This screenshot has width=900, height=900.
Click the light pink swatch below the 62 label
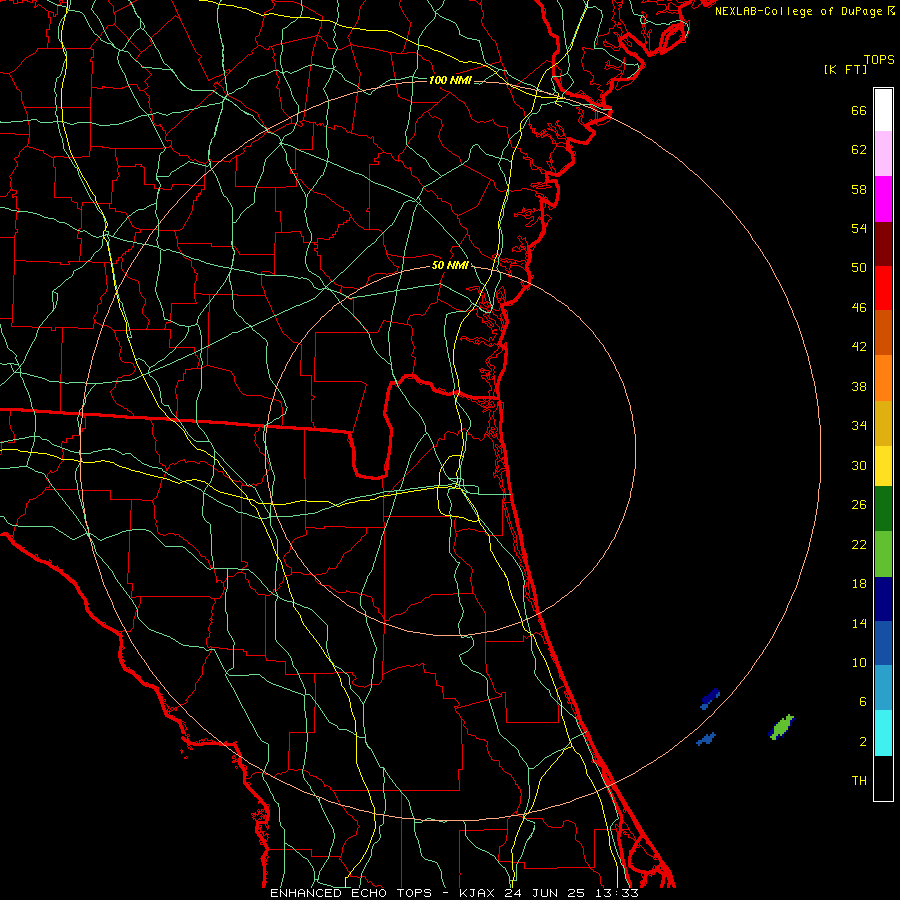883,154
